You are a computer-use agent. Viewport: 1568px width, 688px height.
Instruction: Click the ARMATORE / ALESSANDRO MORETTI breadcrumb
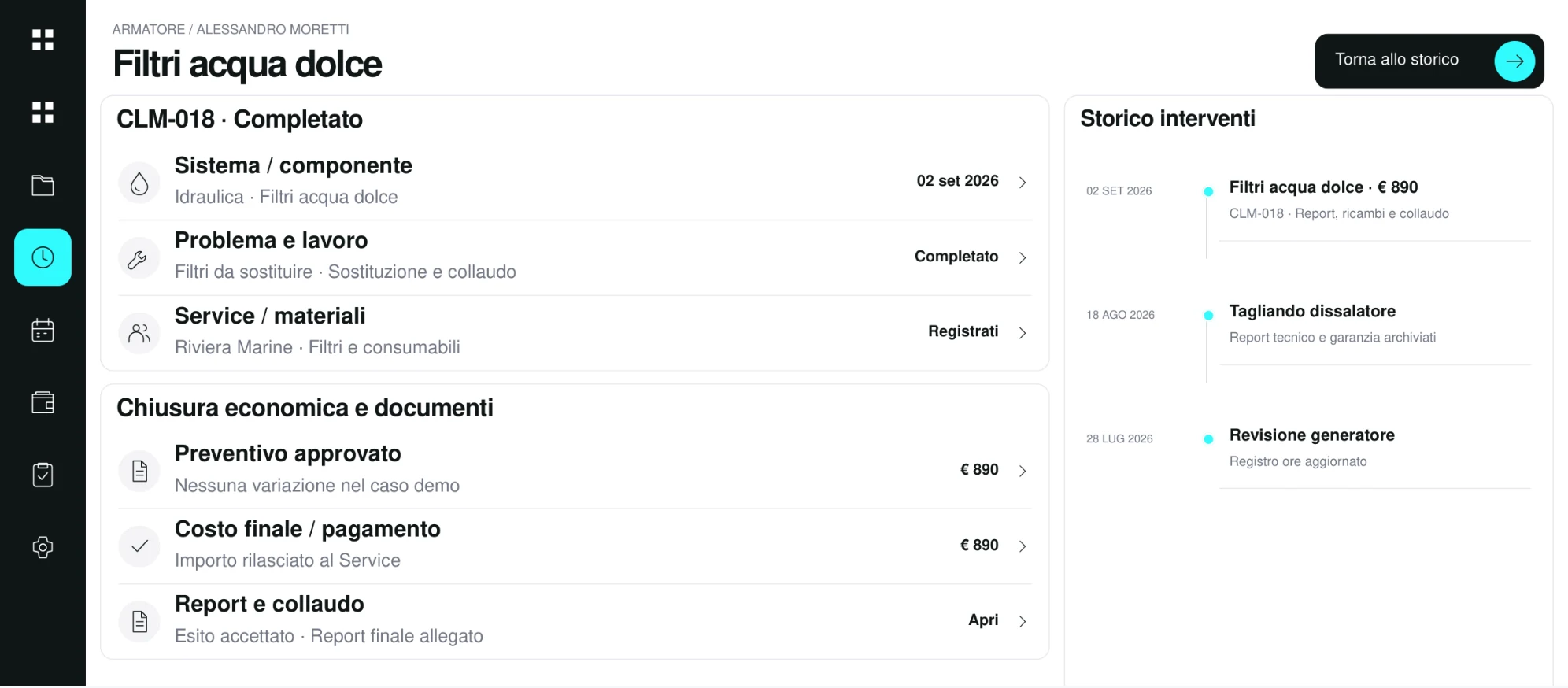click(x=231, y=29)
